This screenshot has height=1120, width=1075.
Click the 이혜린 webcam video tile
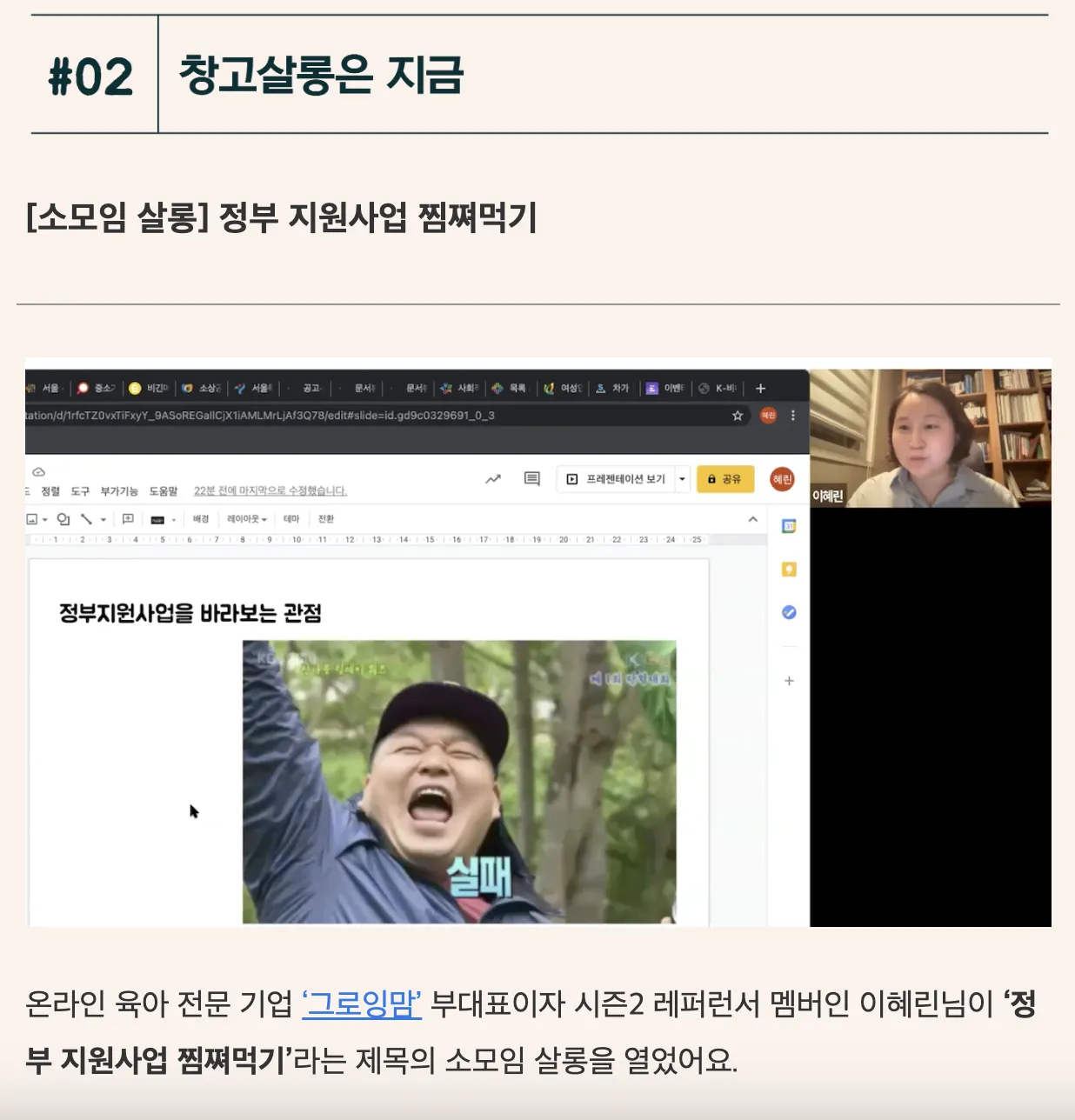(931, 438)
